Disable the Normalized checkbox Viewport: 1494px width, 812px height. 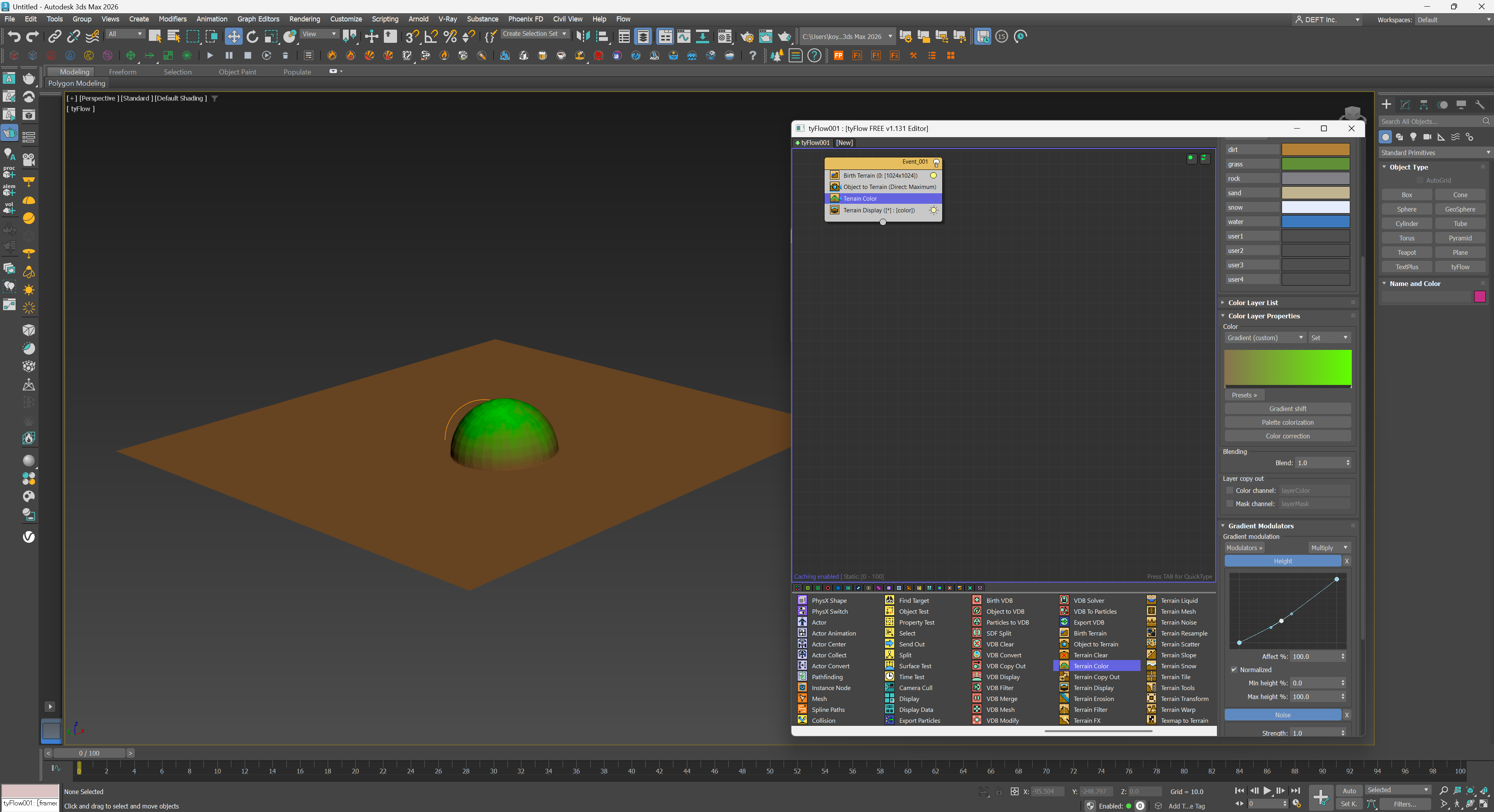(1234, 669)
